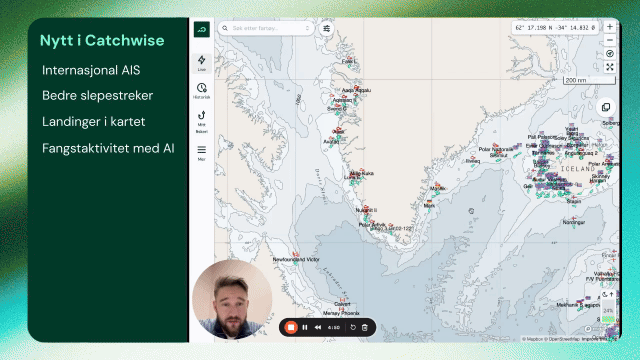Viewport: 640px width, 360px height.
Task: Zoom out the map with minus button
Action: coord(610,40)
